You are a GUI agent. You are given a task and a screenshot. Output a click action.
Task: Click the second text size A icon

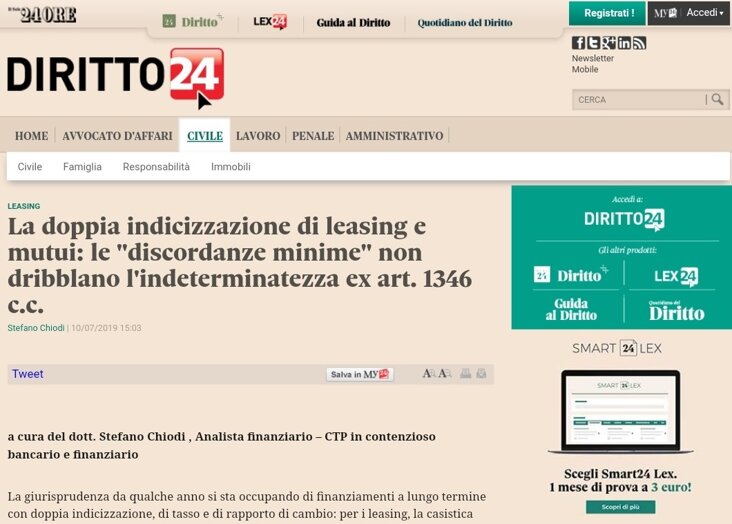click(x=445, y=374)
